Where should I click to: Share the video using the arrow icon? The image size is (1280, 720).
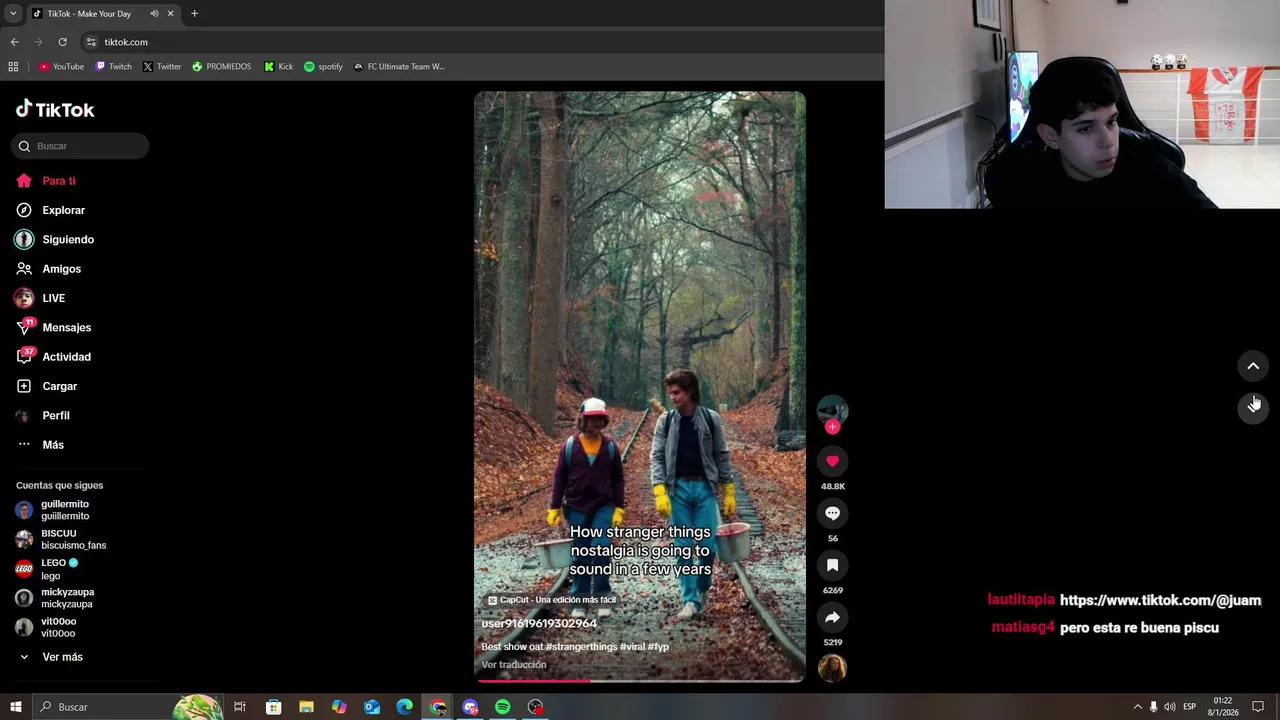pyautogui.click(x=832, y=617)
